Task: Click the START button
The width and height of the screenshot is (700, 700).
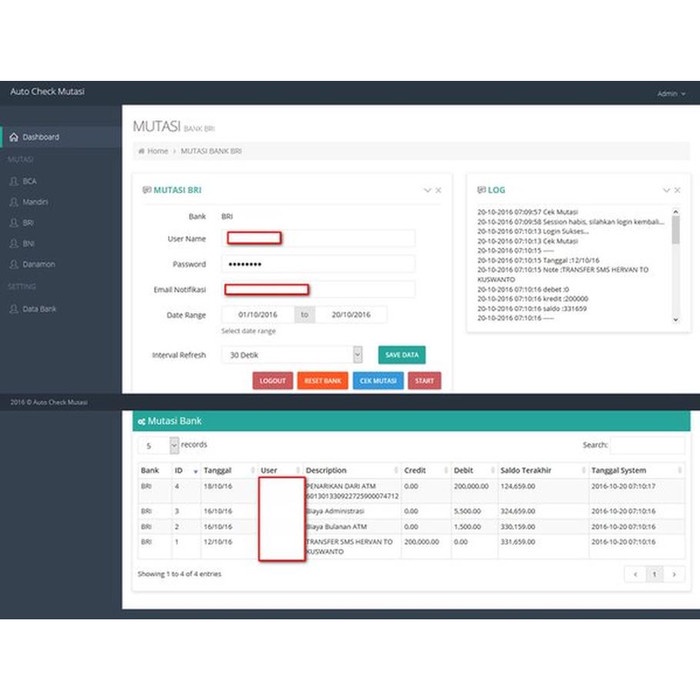Action: [x=424, y=381]
